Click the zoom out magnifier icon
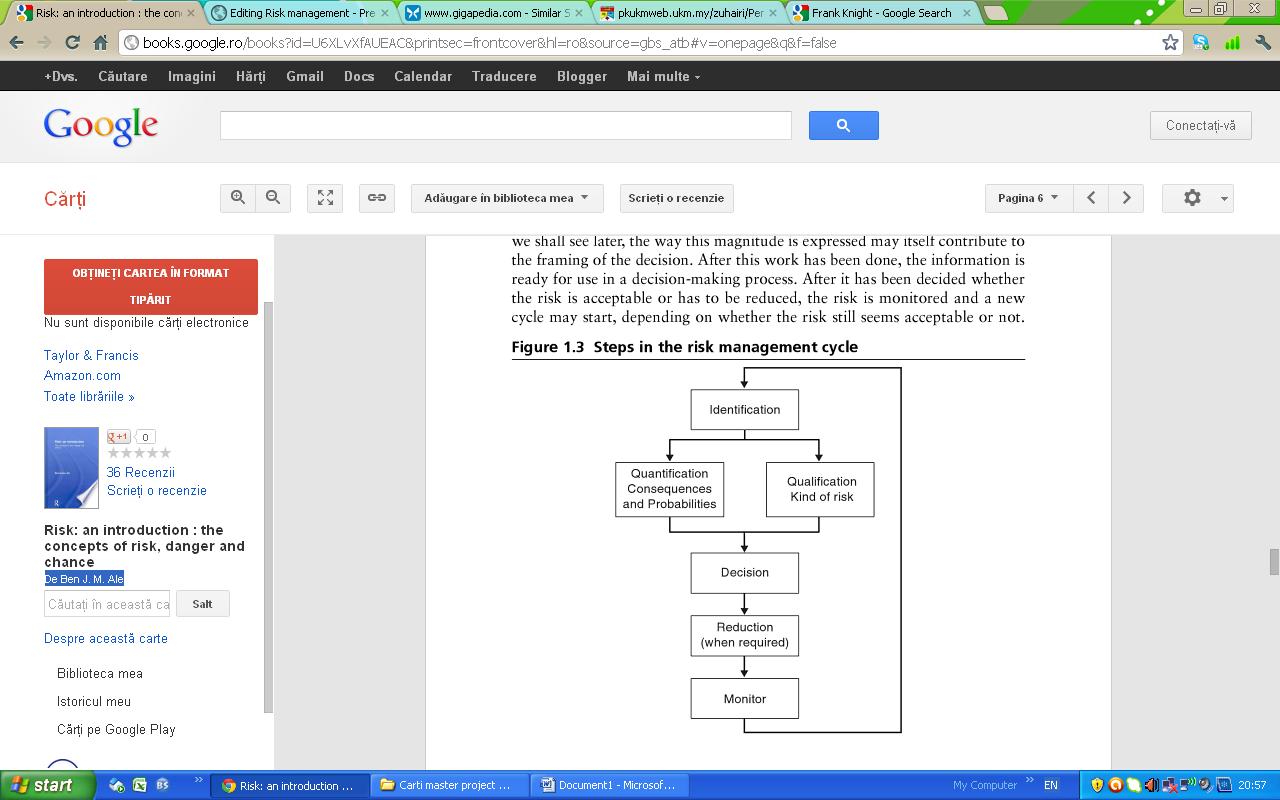The height and width of the screenshot is (800, 1280). point(273,198)
